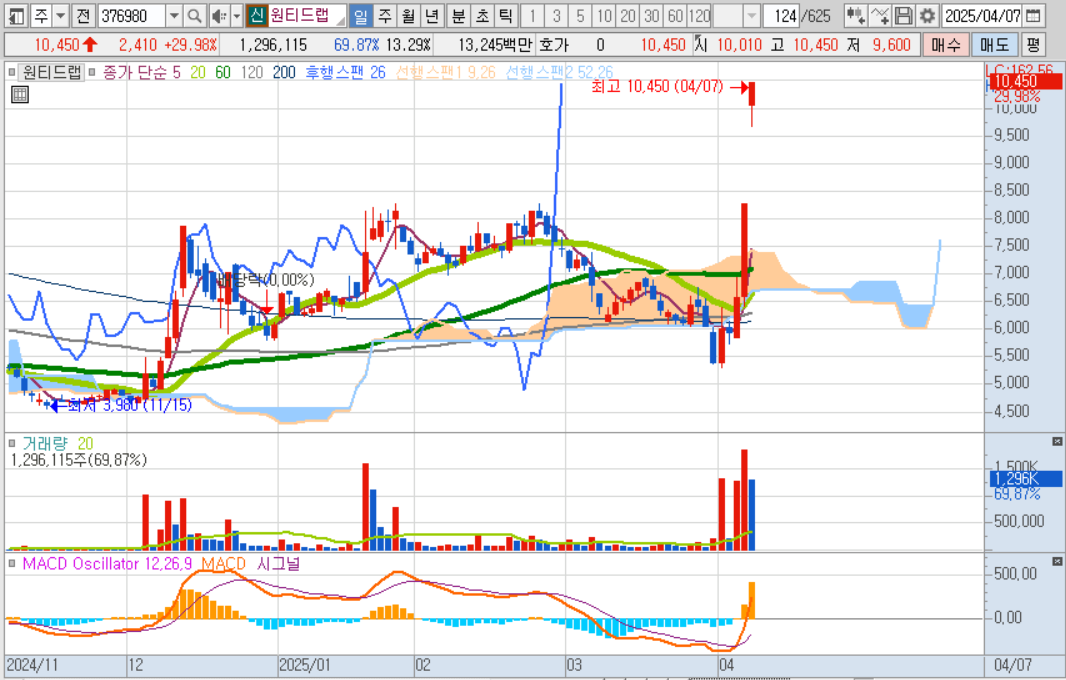Open the calendar date picker icon

(x=1034, y=15)
